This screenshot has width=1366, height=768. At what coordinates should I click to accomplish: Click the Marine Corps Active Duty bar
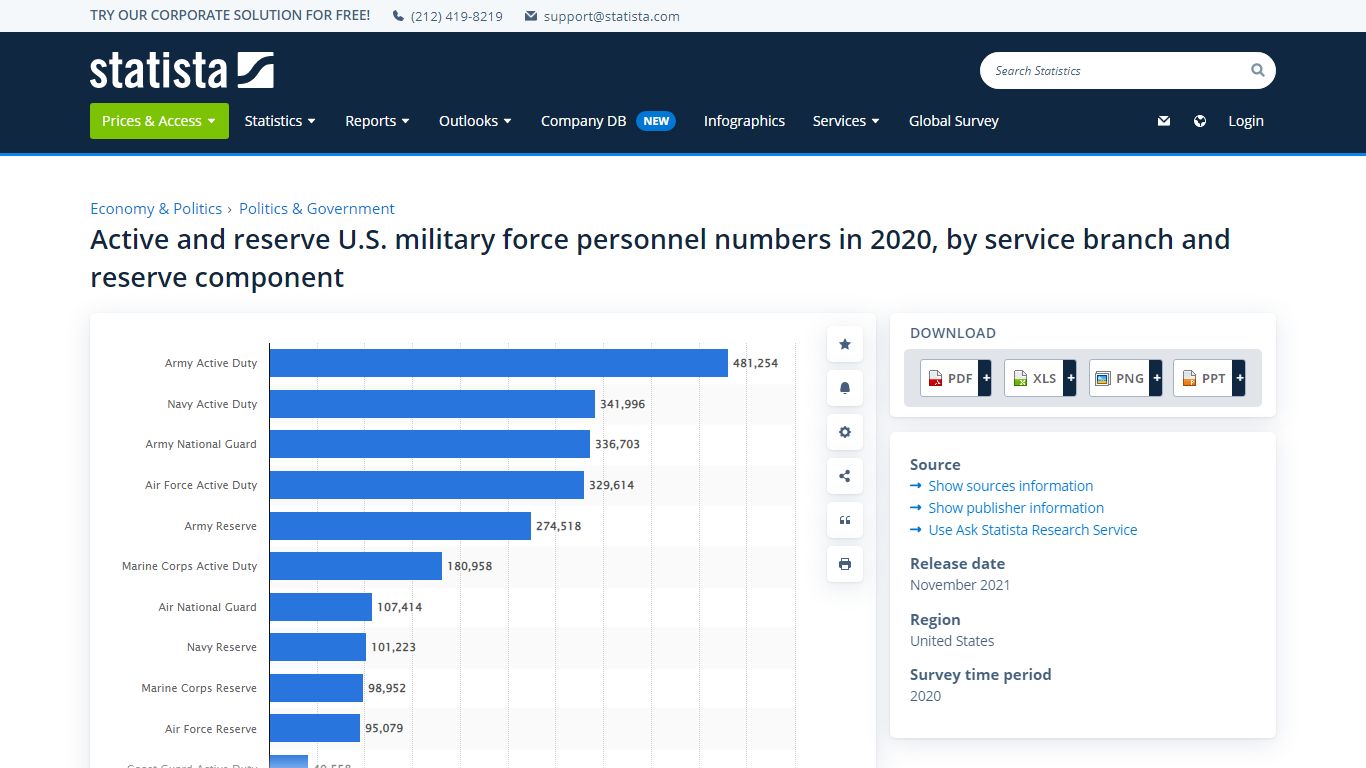click(x=356, y=566)
